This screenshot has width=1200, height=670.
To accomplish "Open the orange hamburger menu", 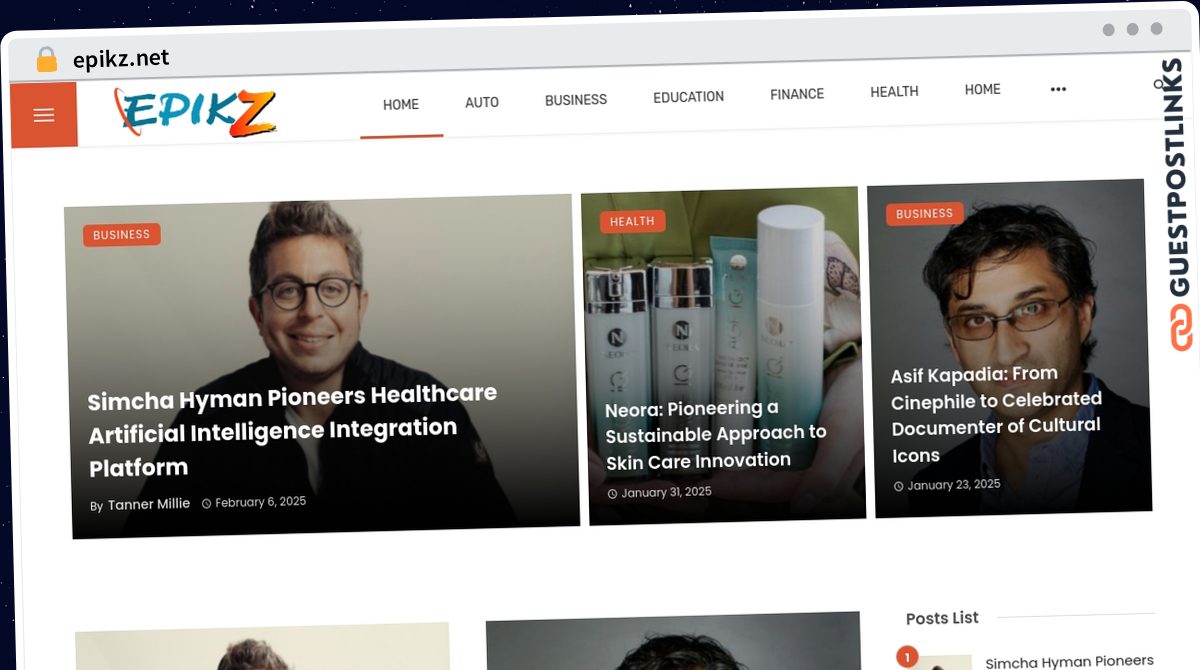I will 44,115.
